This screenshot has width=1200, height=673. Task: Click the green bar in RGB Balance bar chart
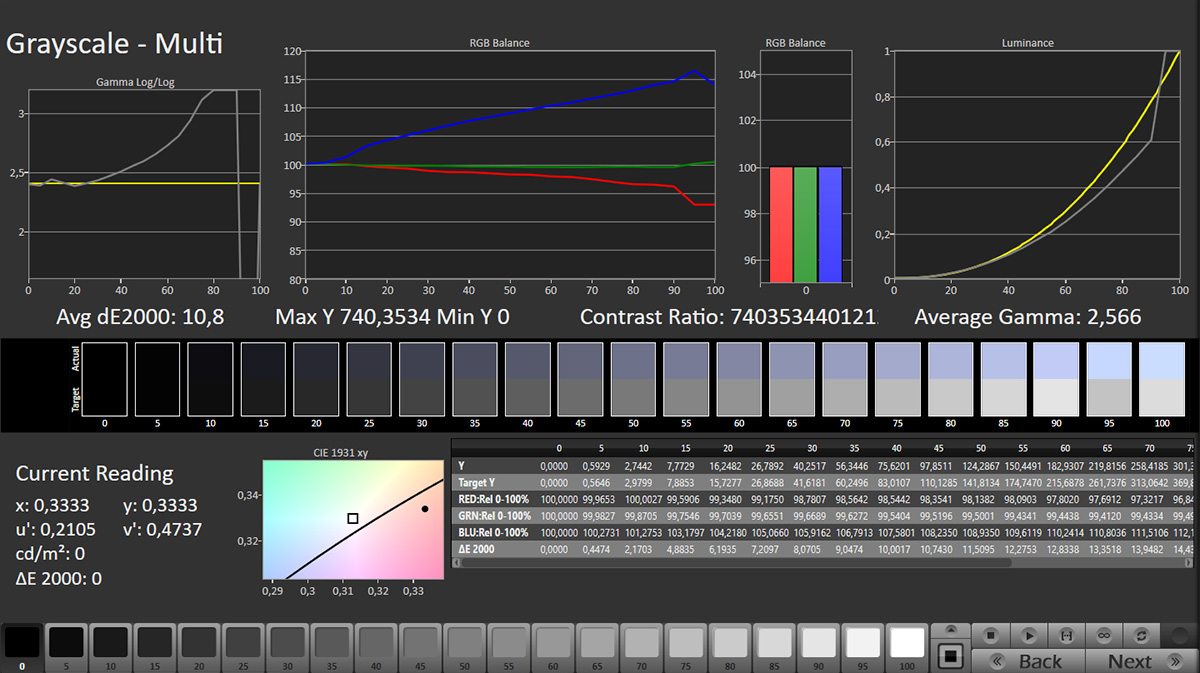coord(805,224)
